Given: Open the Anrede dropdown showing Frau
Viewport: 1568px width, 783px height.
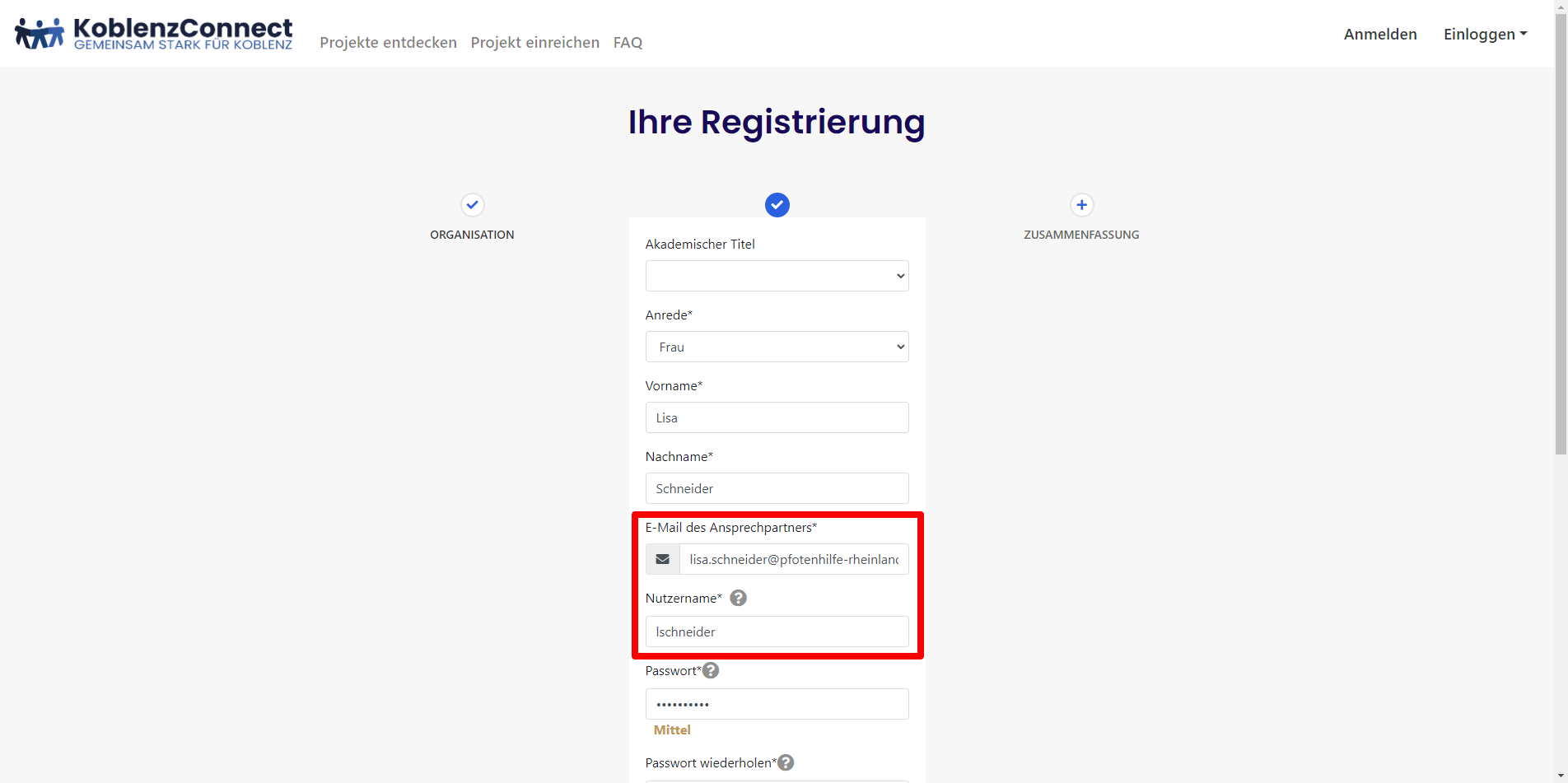Looking at the screenshot, I should 777,347.
